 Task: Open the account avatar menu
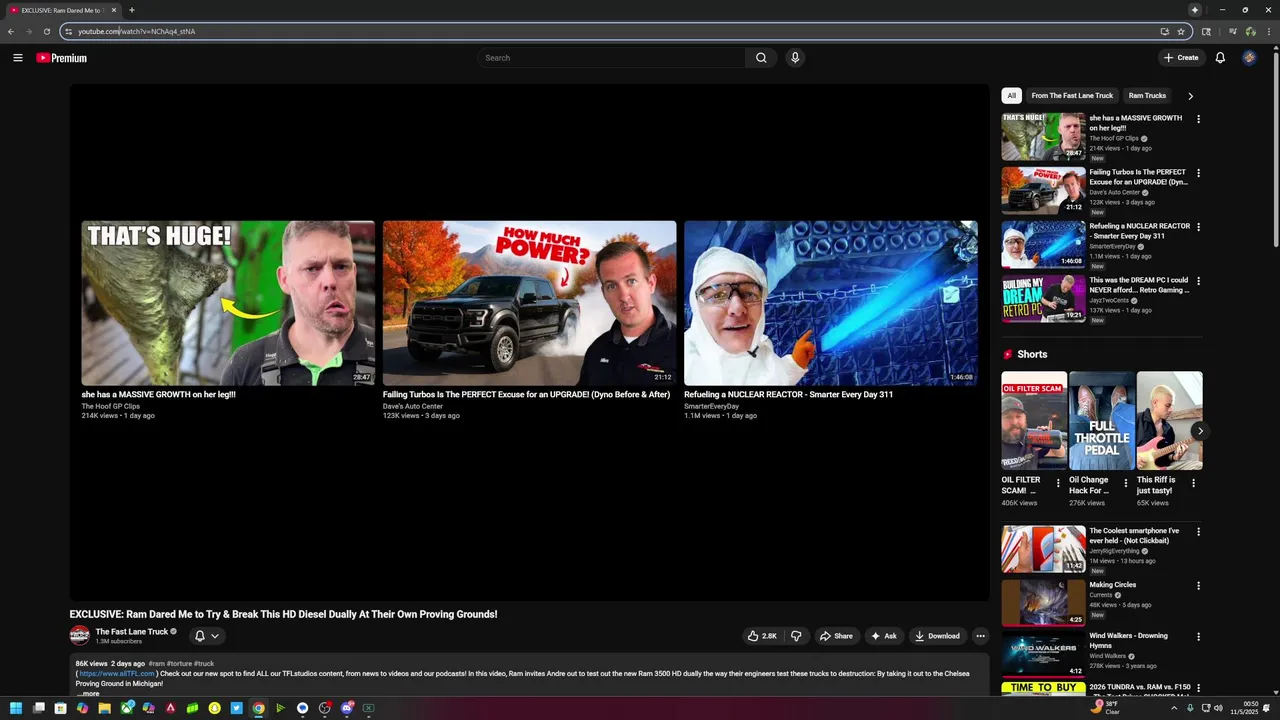tap(1249, 58)
